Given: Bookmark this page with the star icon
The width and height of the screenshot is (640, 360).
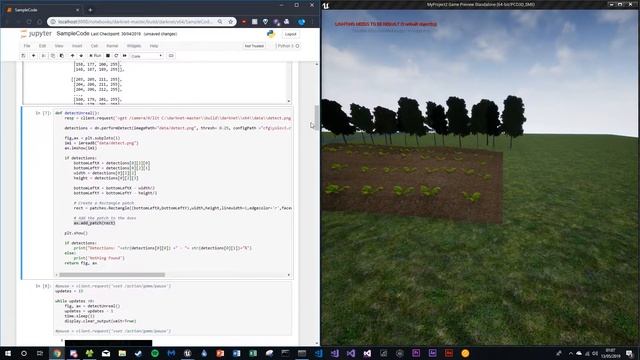Looking at the screenshot, I should pyautogui.click(x=231, y=22).
